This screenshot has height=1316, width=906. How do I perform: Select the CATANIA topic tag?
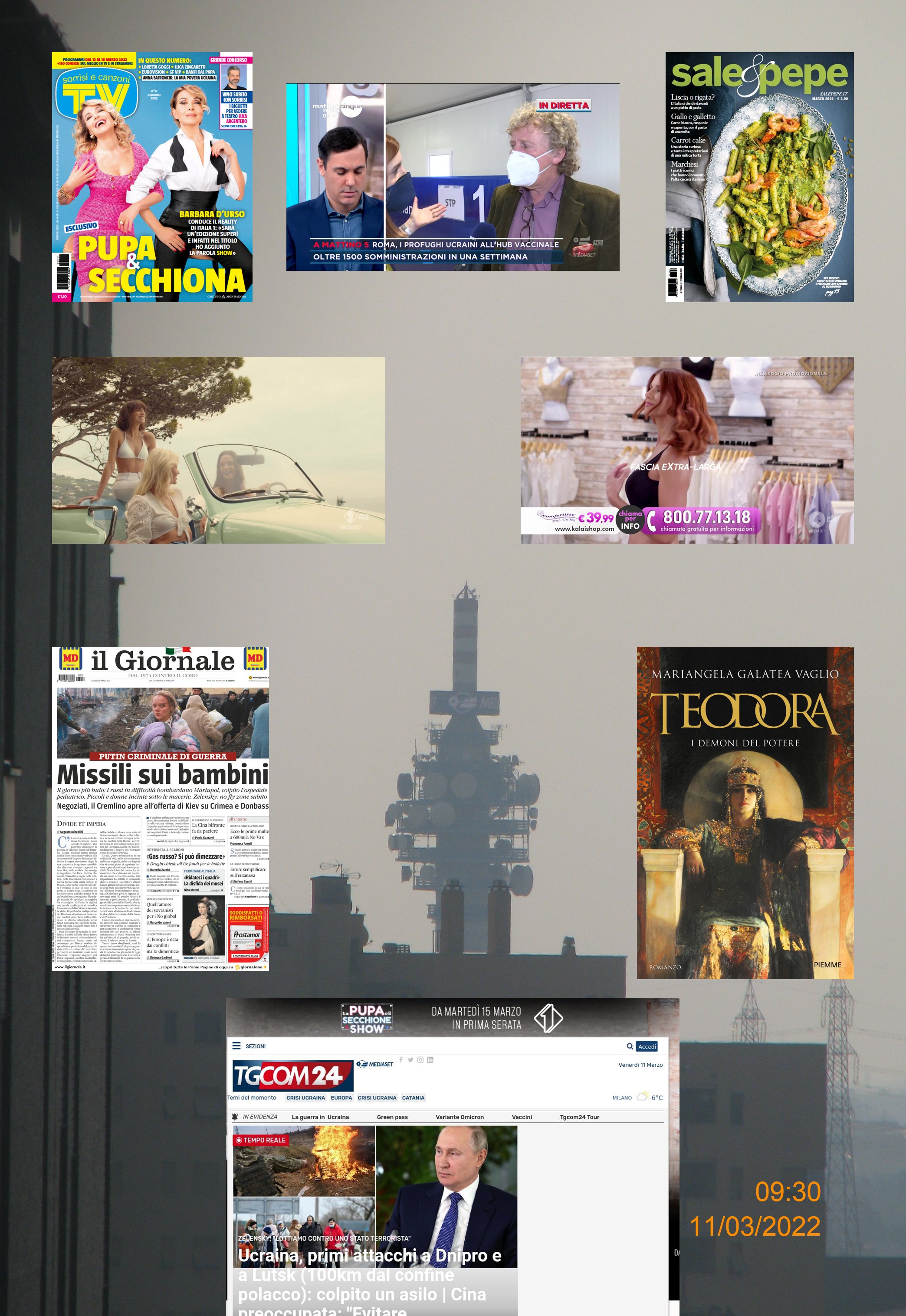(x=413, y=1098)
